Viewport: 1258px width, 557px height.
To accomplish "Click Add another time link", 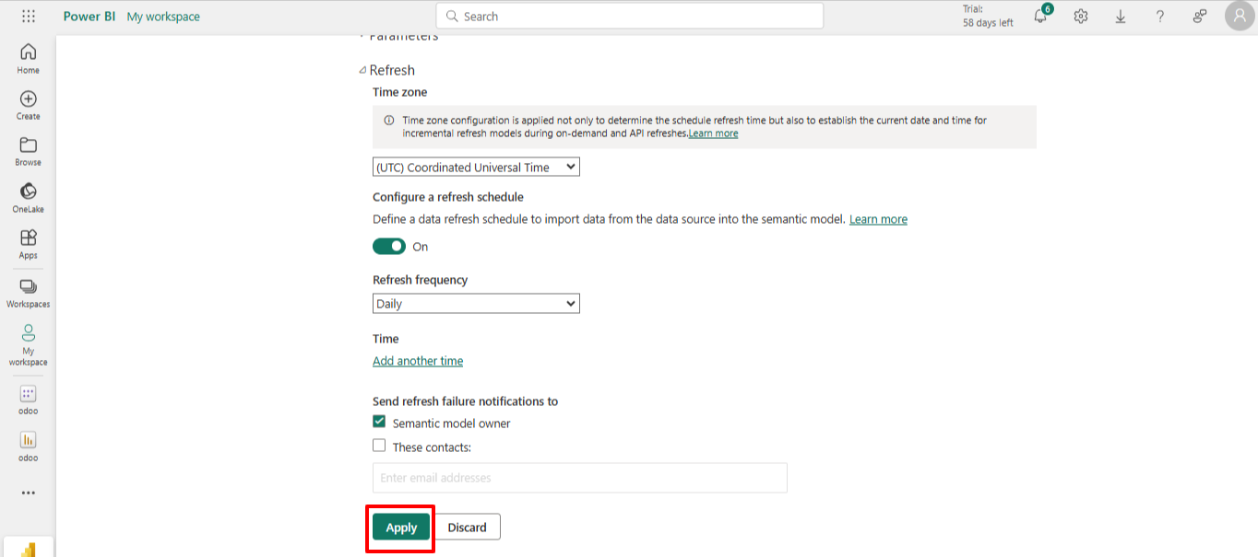I will [x=418, y=361].
